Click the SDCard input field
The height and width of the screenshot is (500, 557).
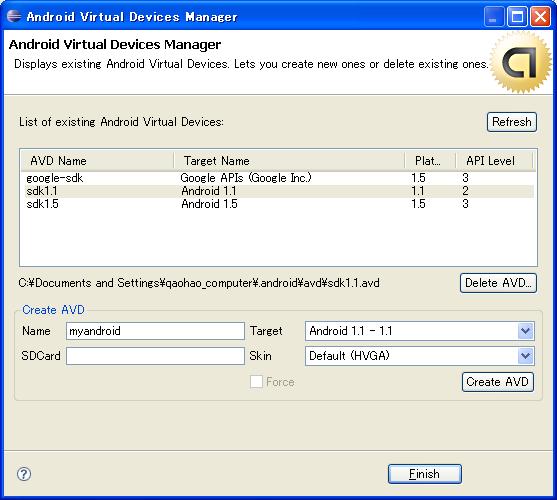point(155,356)
